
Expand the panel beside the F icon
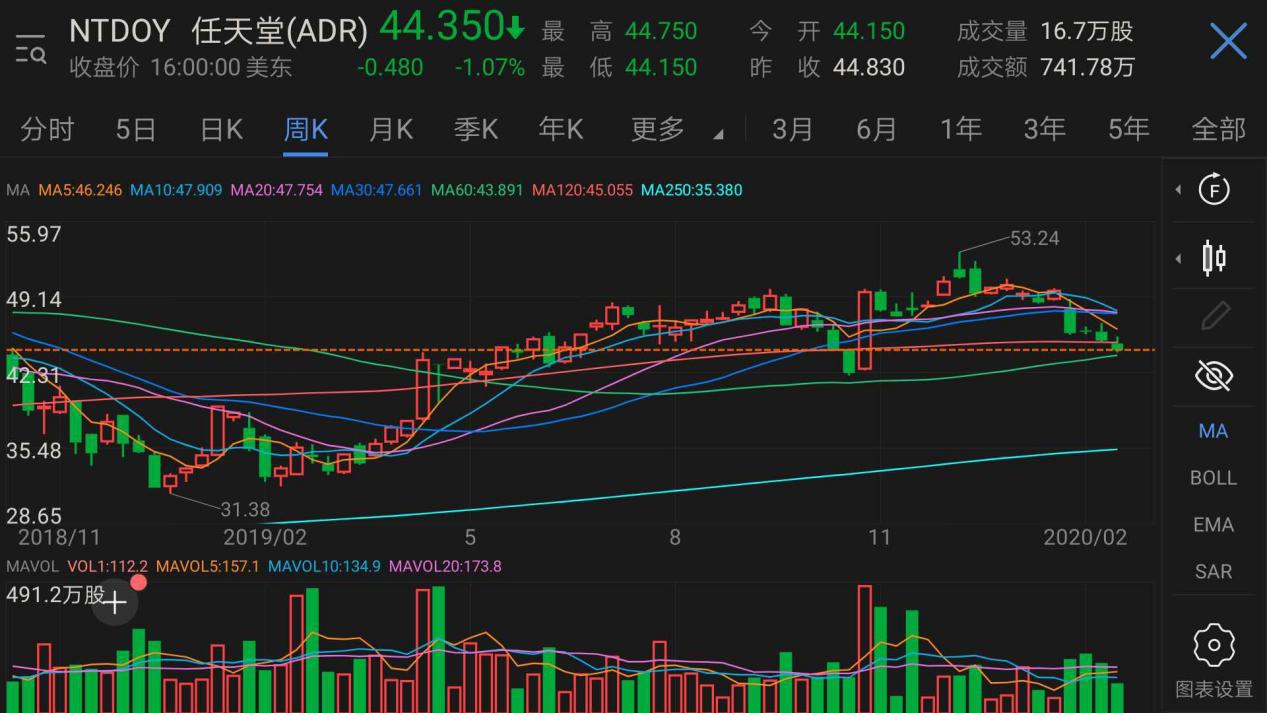pos(1176,190)
